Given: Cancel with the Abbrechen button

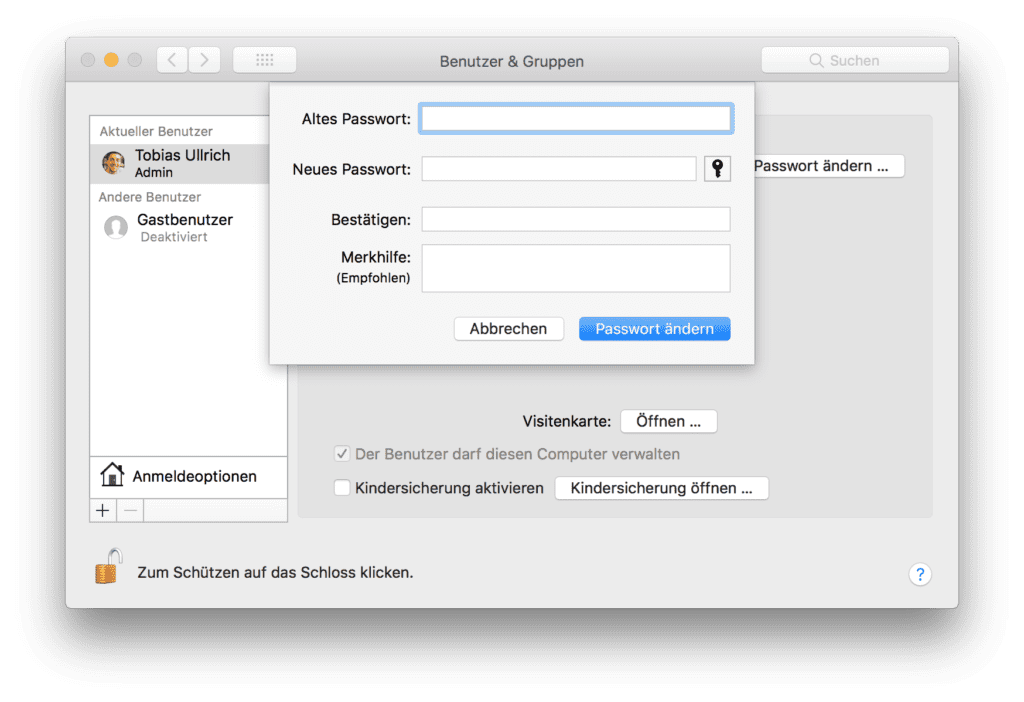Looking at the screenshot, I should tap(509, 328).
